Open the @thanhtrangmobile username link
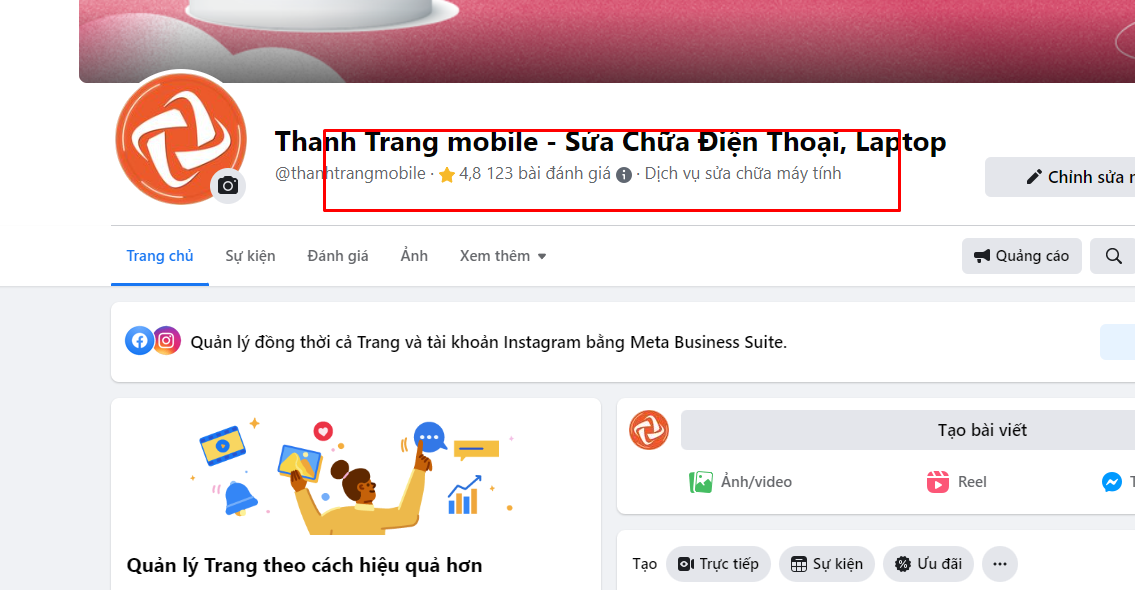The height and width of the screenshot is (590, 1135). [350, 174]
